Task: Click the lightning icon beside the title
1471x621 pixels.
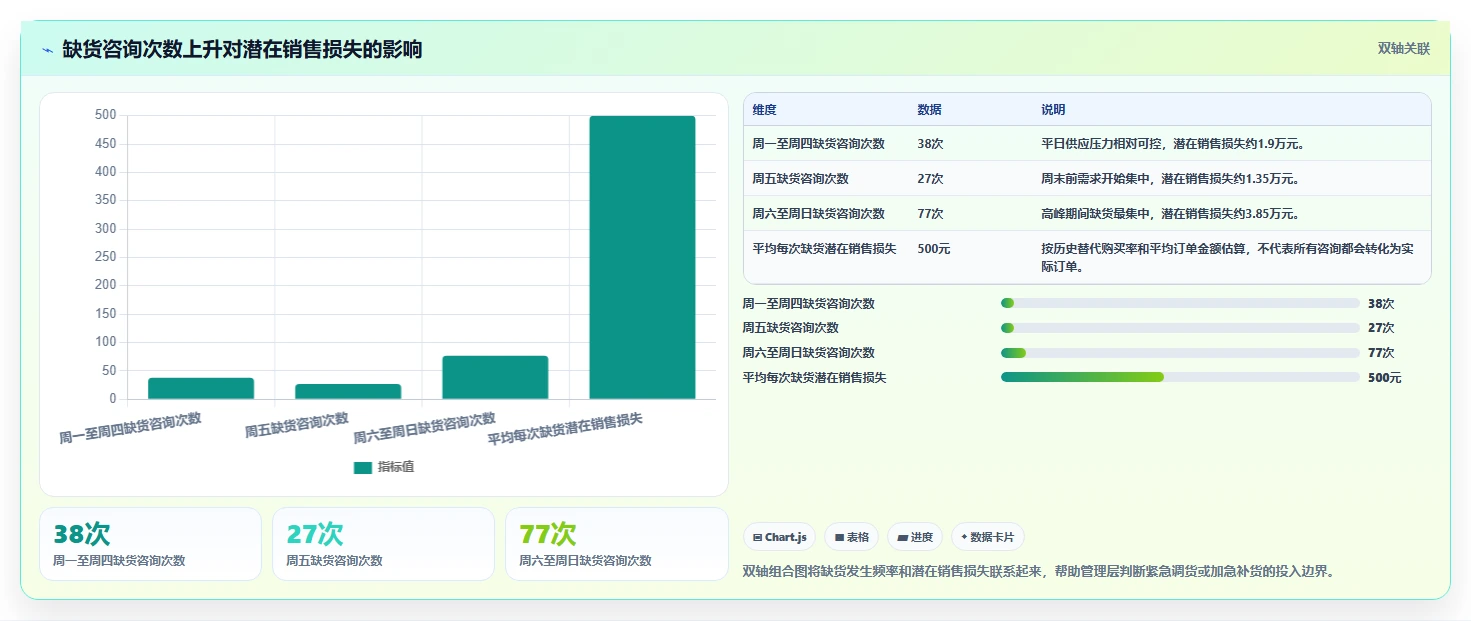Action: 48,50
